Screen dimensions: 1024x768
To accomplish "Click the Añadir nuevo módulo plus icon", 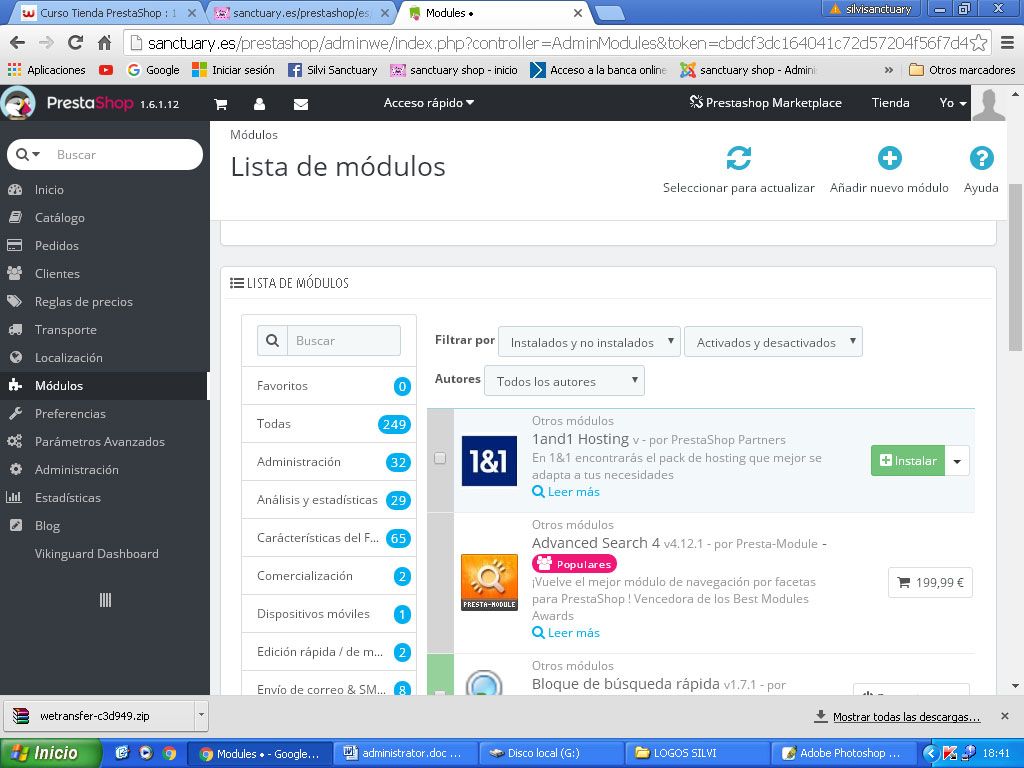I will pyautogui.click(x=889, y=158).
